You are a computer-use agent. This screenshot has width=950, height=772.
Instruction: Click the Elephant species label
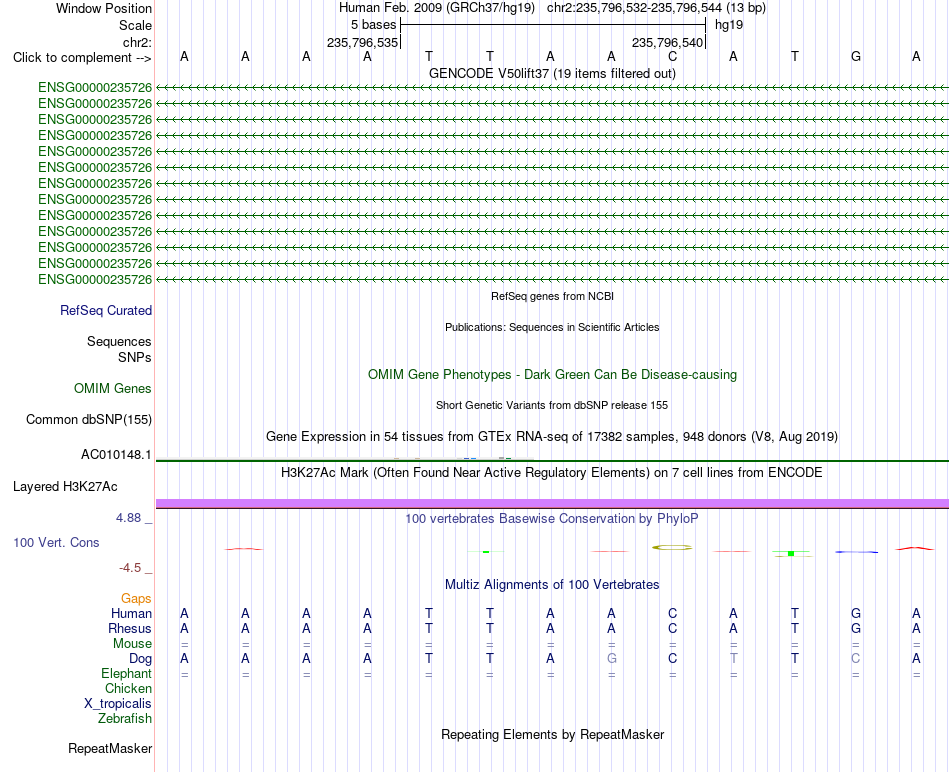click(126, 673)
